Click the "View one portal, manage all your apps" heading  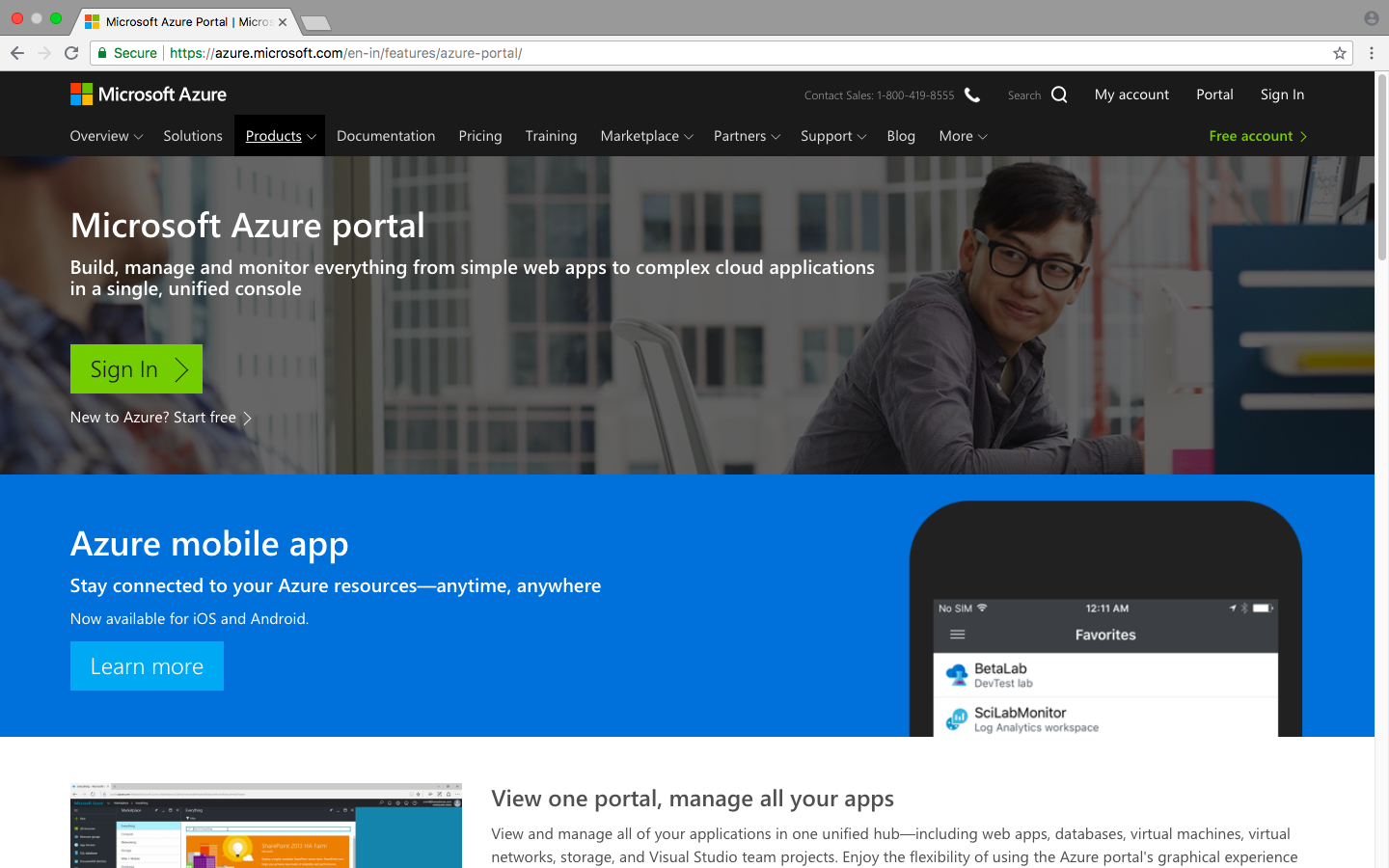point(693,799)
